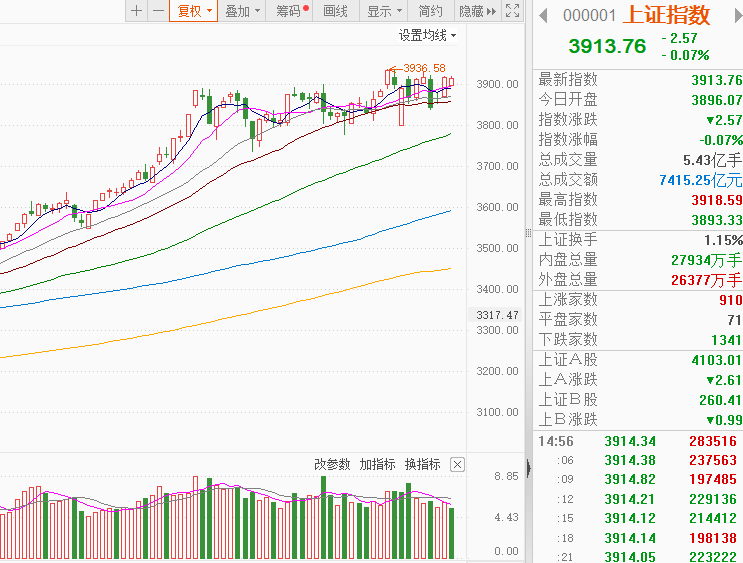Open the 叠加 overlay dropdown
Screen dimensions: 743x563
[242, 11]
